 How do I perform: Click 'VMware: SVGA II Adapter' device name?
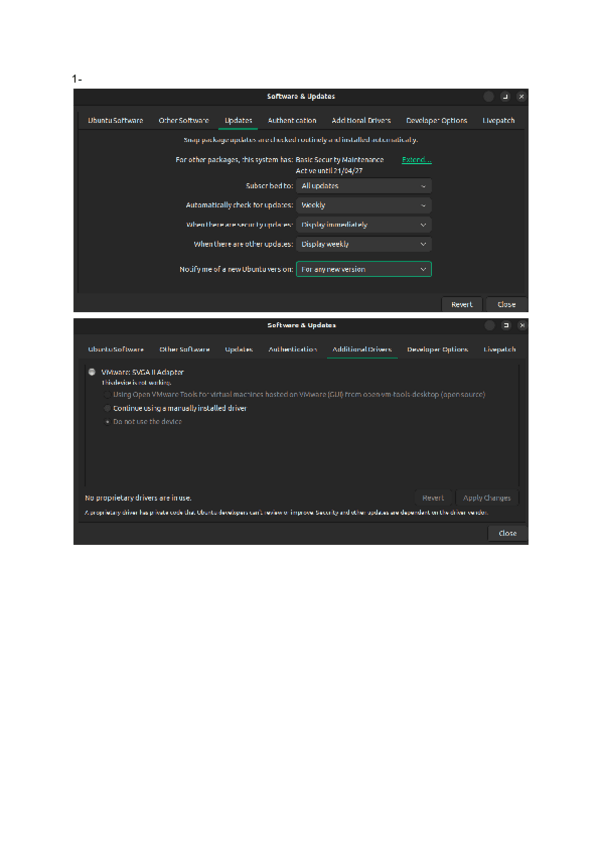(x=142, y=372)
